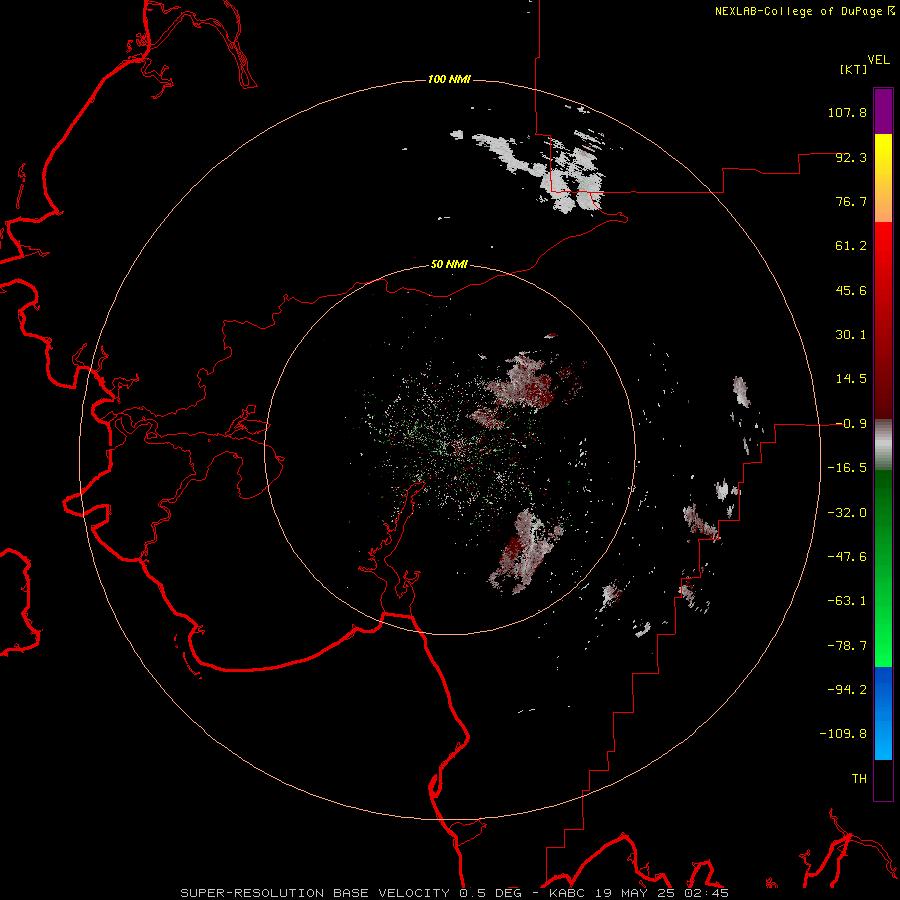Click the [KT] units label
Screen dimensions: 900x900
tap(853, 69)
